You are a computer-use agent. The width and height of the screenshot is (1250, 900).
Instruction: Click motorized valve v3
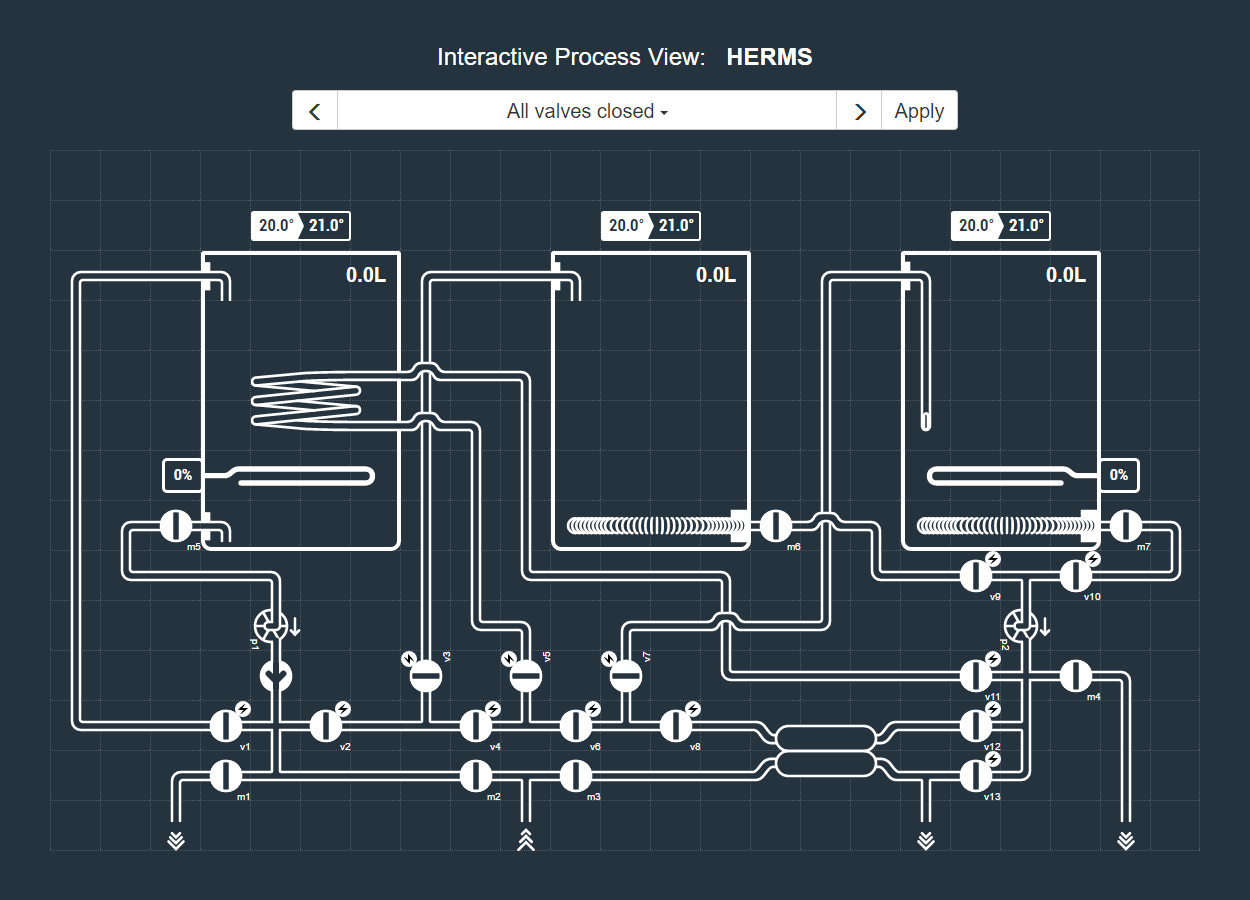tap(425, 676)
